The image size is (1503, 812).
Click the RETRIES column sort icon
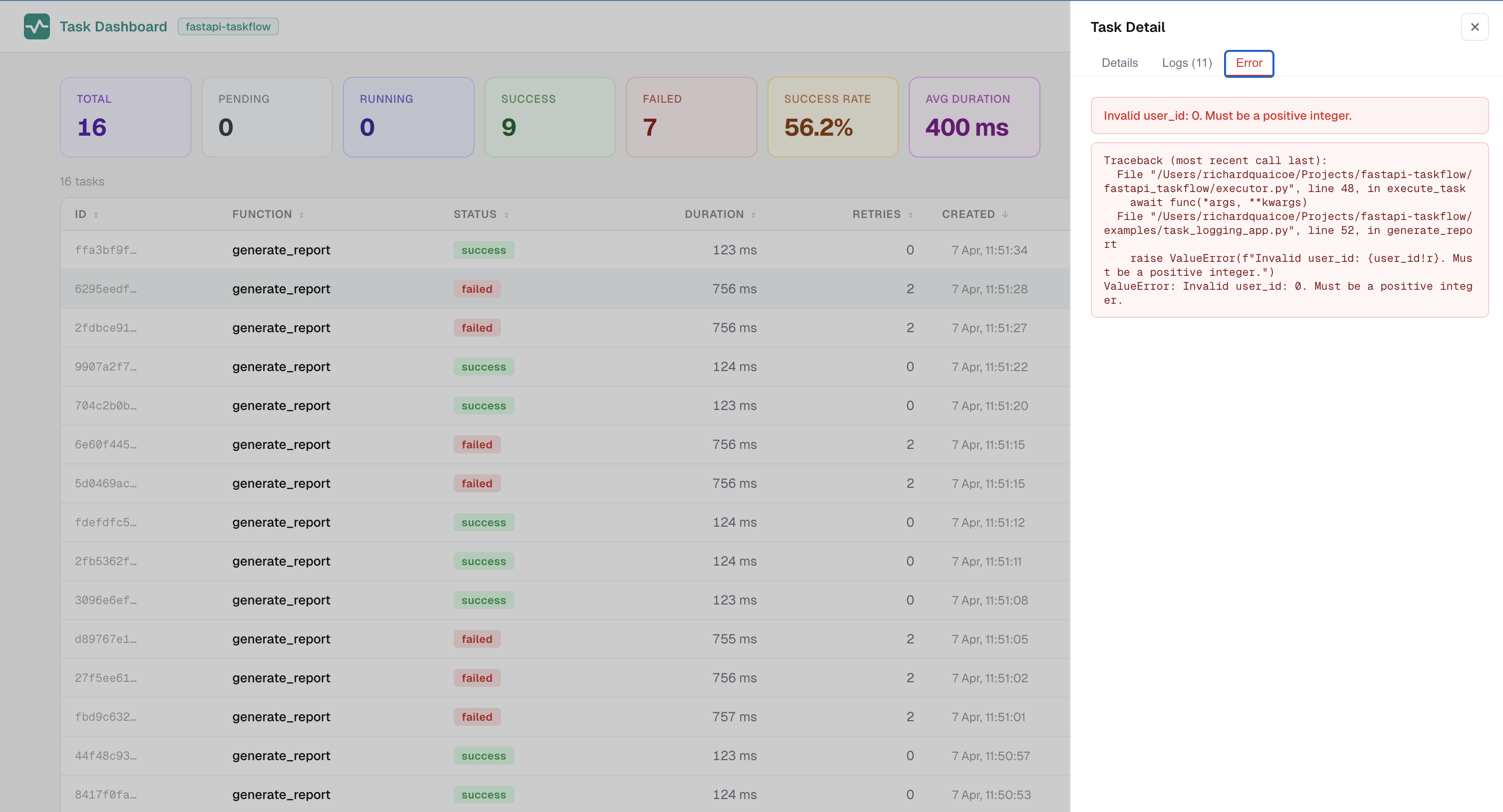910,215
